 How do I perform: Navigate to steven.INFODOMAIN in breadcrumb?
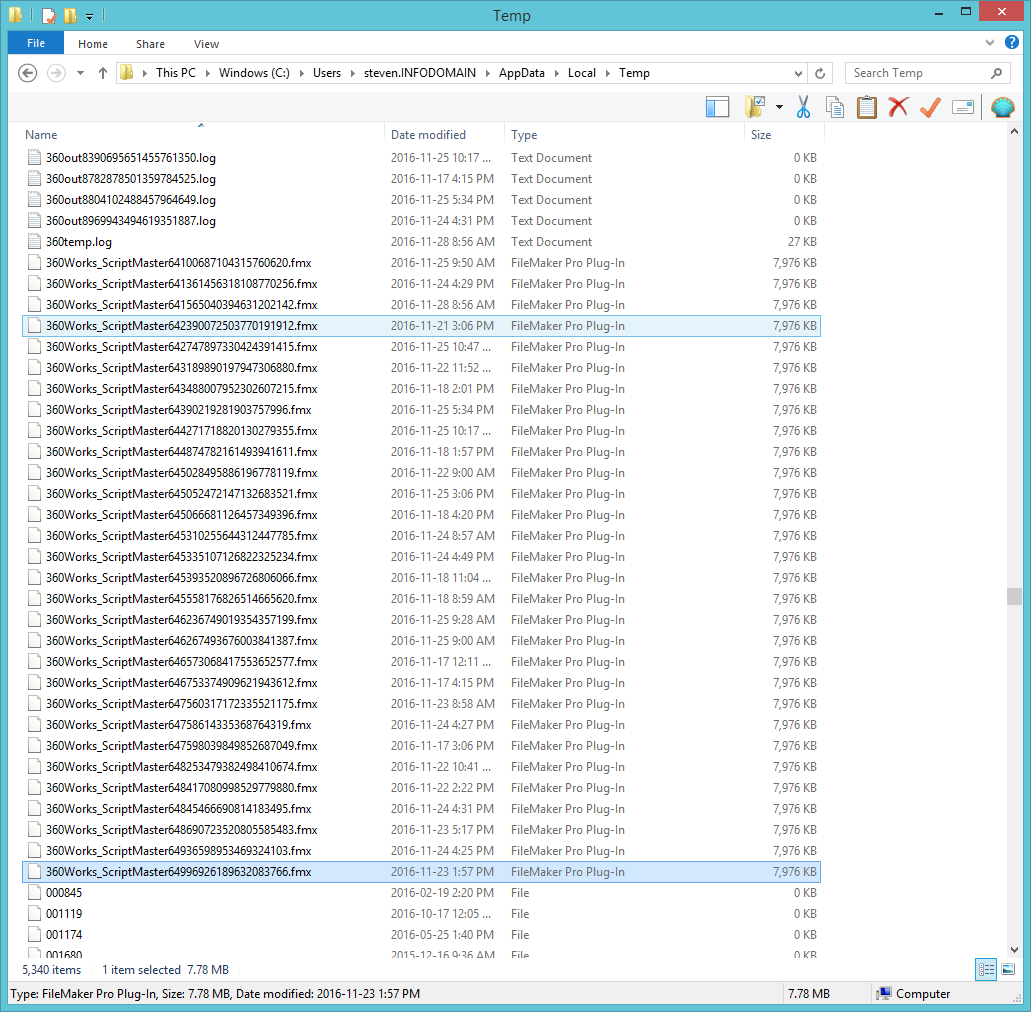pos(420,73)
